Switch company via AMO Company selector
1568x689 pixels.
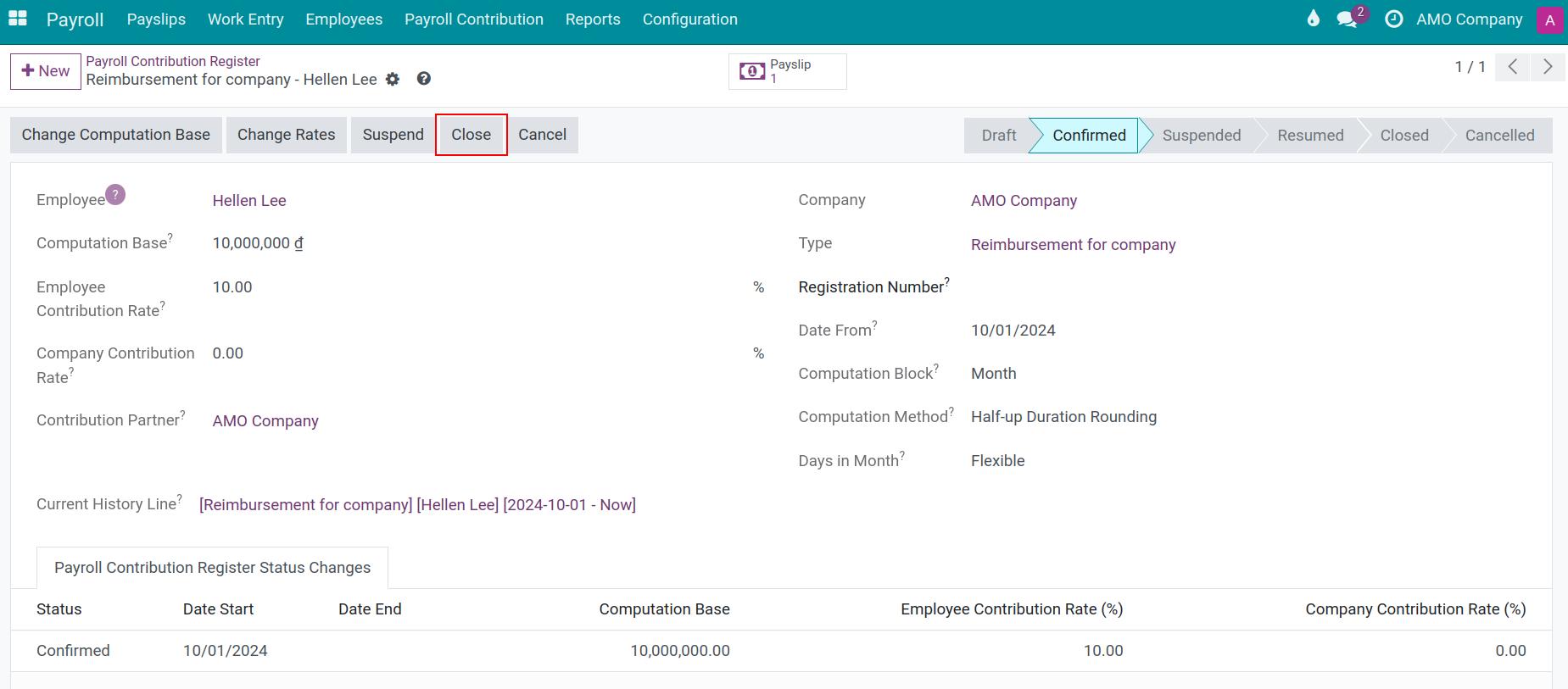[x=1470, y=19]
